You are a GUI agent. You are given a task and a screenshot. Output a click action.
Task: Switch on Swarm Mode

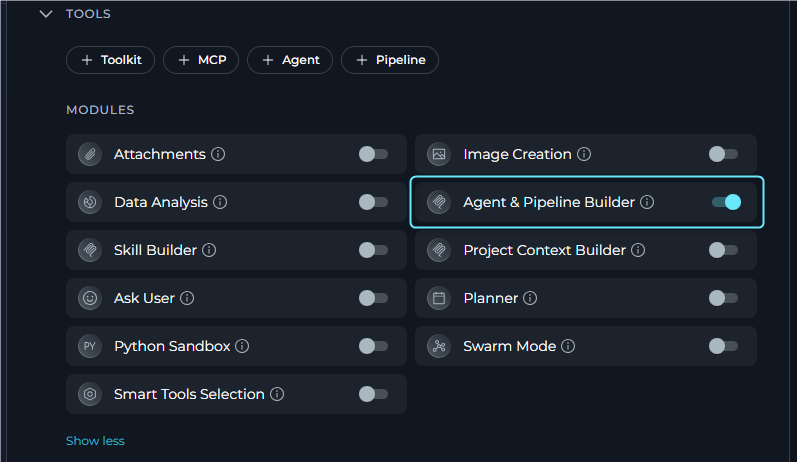point(723,346)
